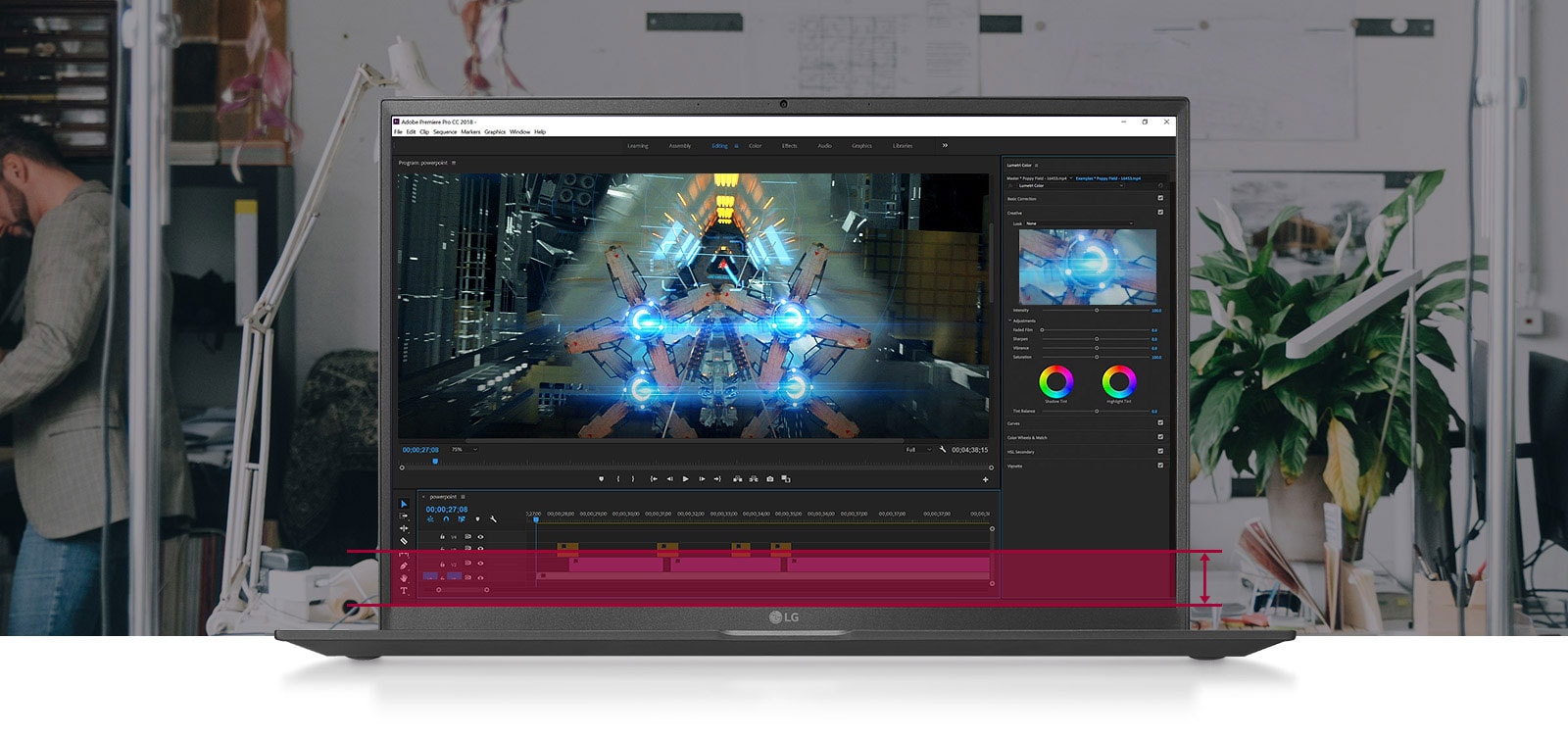
Task: Click the Export Frame camera icon
Action: tap(769, 479)
